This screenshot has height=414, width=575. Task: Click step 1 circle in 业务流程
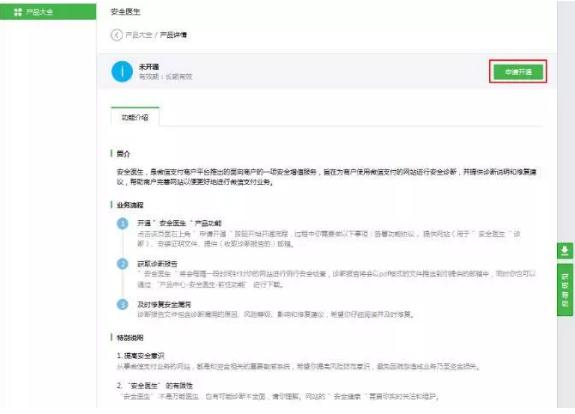click(122, 223)
